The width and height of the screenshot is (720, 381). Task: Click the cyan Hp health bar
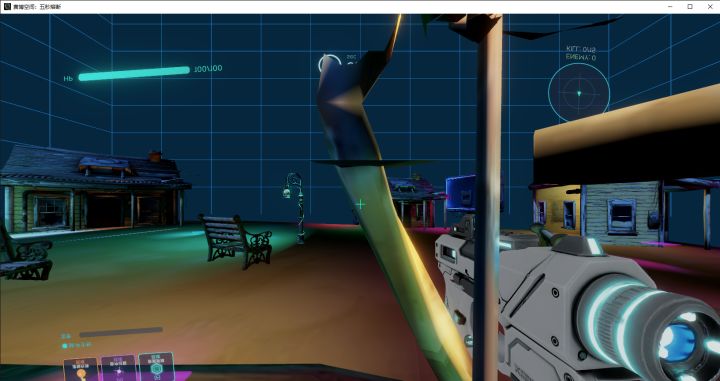(134, 73)
